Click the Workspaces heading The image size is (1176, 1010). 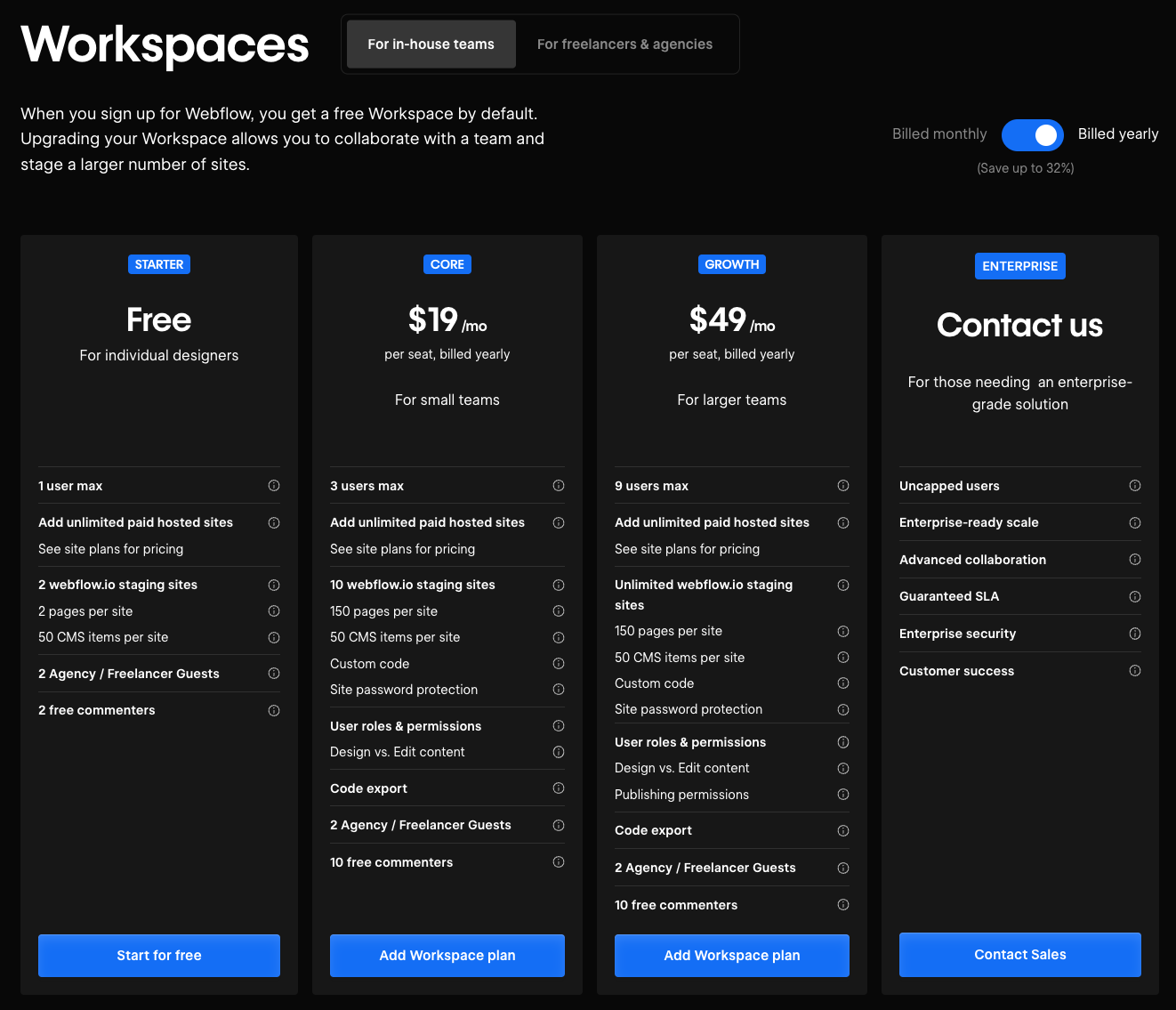click(x=165, y=44)
